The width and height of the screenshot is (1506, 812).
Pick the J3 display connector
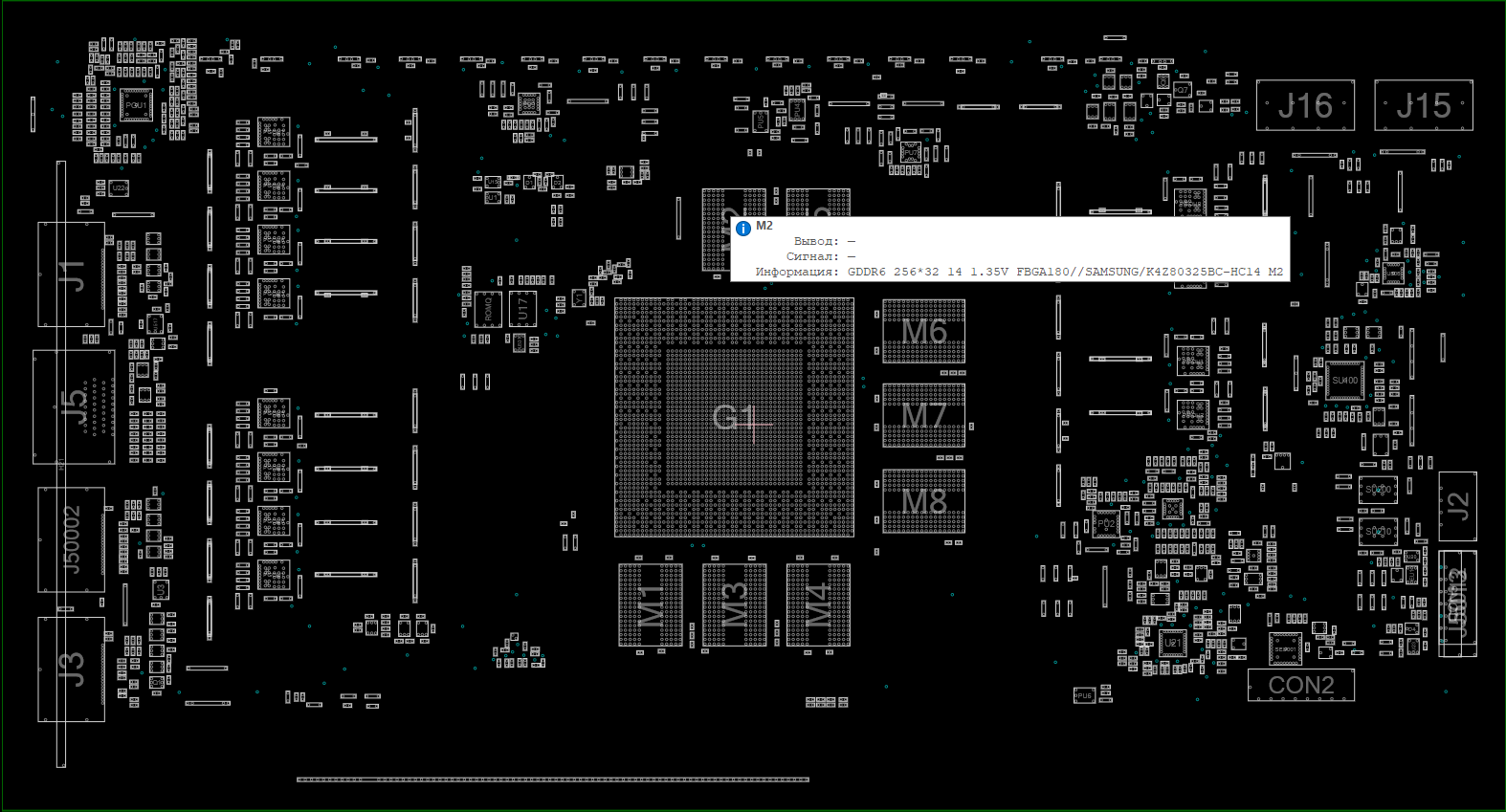72,669
